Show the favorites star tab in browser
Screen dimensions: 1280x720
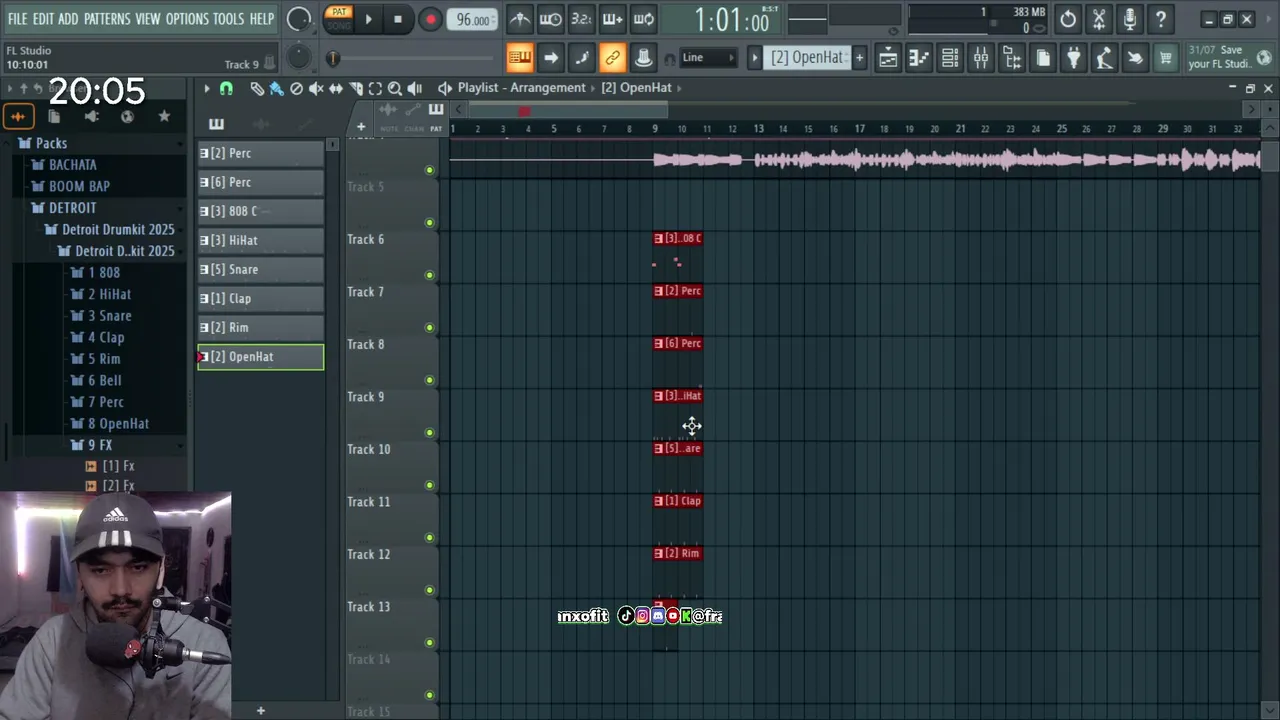(x=164, y=117)
